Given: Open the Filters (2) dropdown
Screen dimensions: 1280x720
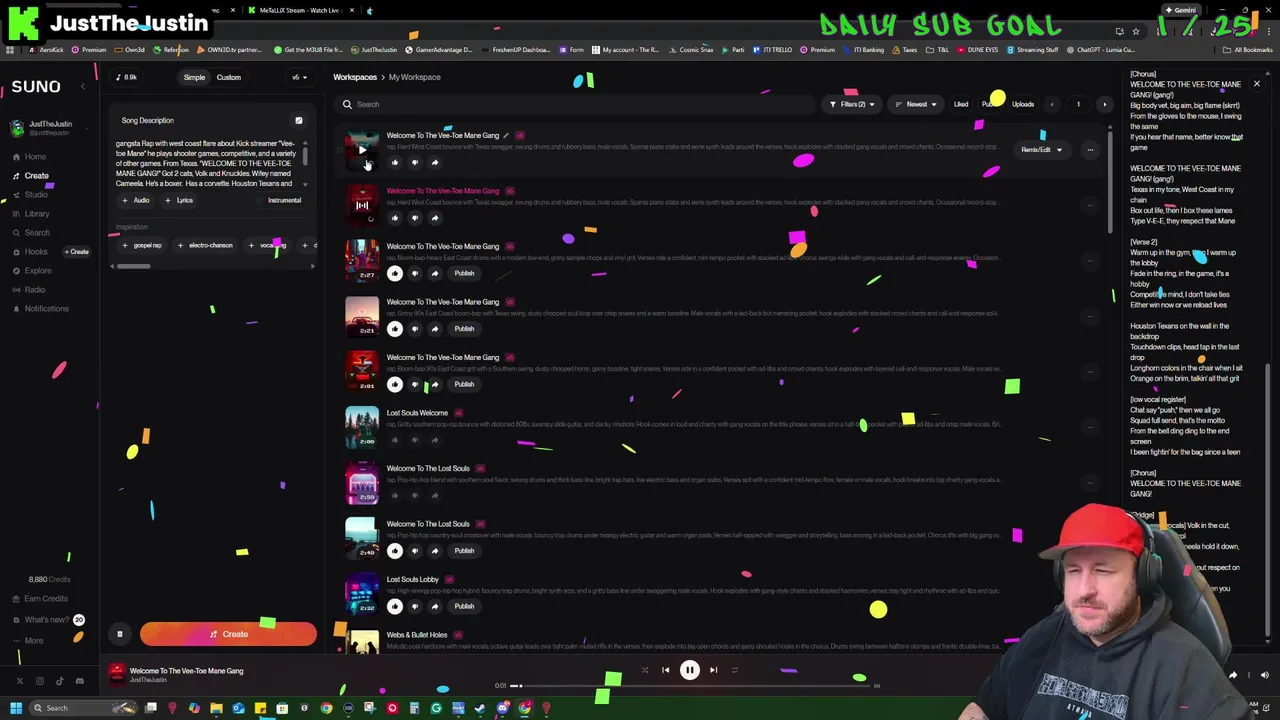Looking at the screenshot, I should 852,104.
